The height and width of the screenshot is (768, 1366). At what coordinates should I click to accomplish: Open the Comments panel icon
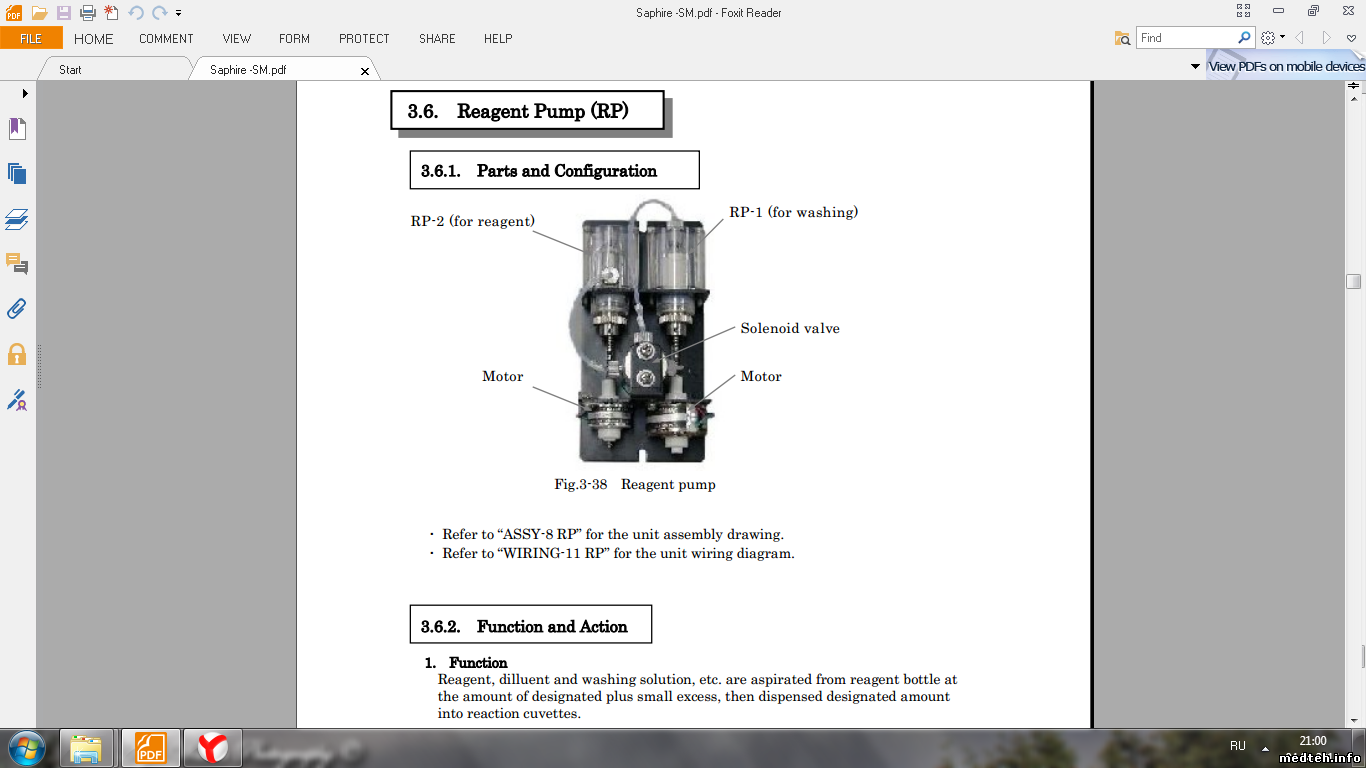coord(17,264)
